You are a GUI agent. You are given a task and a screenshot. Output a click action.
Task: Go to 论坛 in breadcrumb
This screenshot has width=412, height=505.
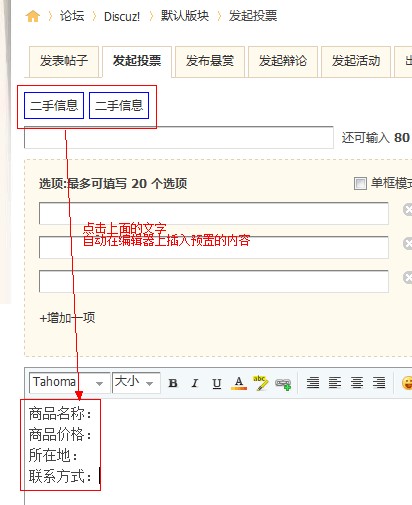pos(72,16)
